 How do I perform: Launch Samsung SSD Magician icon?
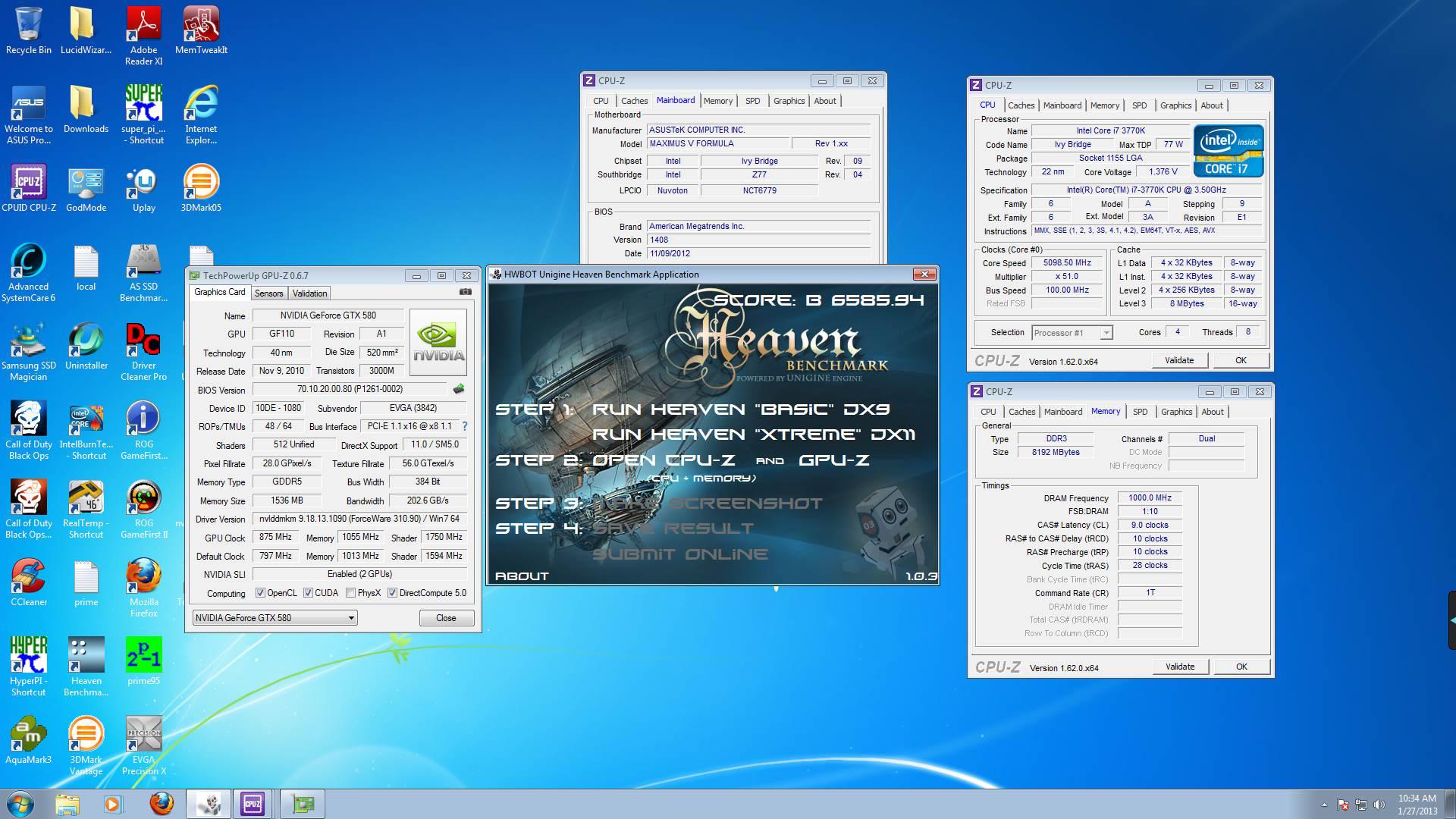click(29, 352)
